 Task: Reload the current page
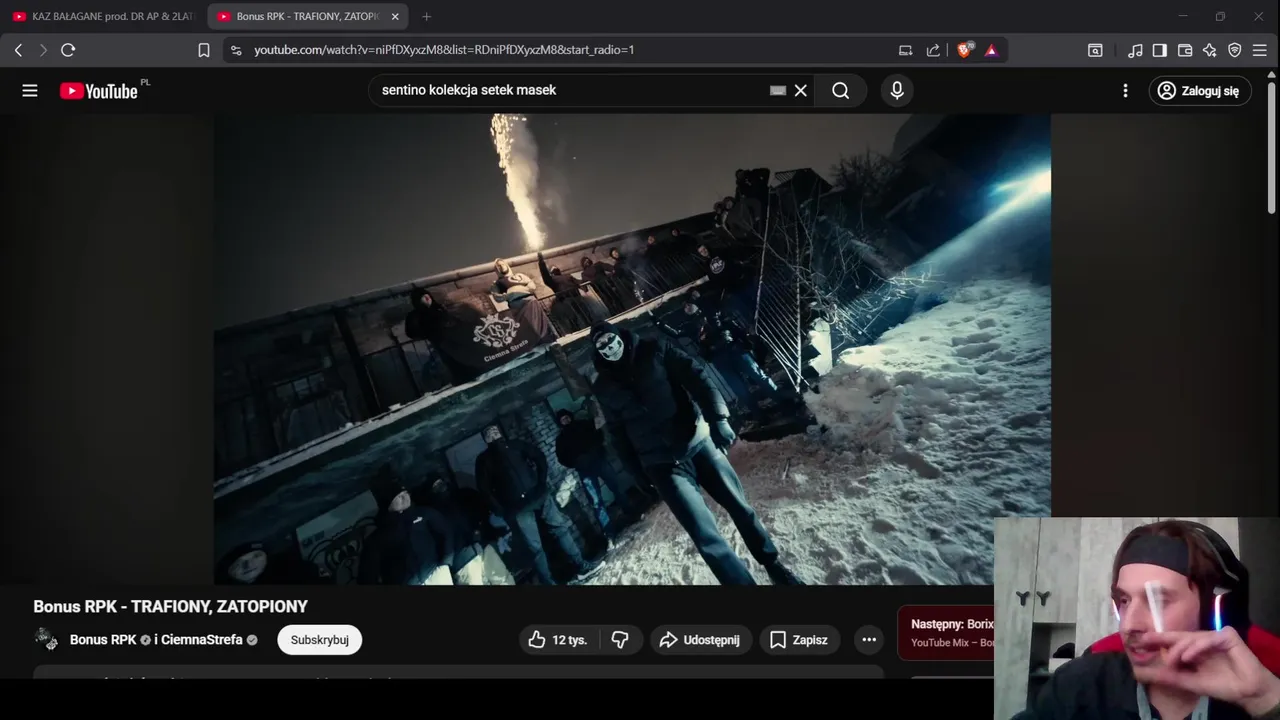pos(68,50)
